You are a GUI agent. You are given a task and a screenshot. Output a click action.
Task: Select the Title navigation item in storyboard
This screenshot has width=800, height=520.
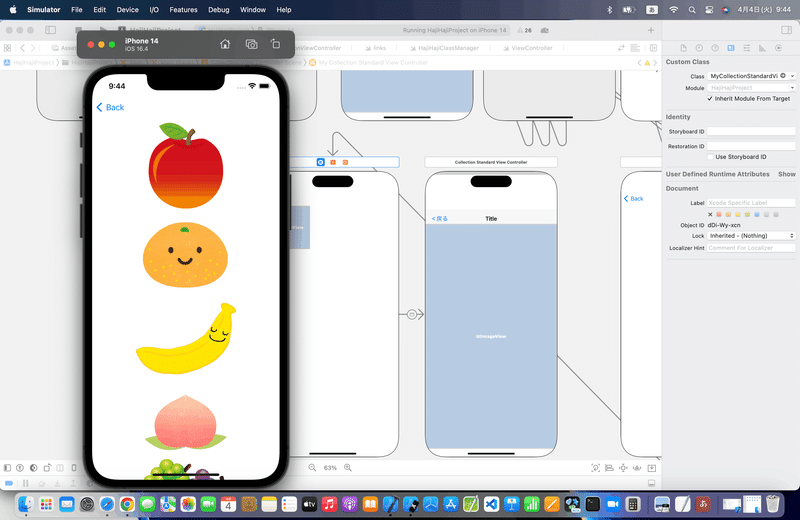(x=491, y=218)
